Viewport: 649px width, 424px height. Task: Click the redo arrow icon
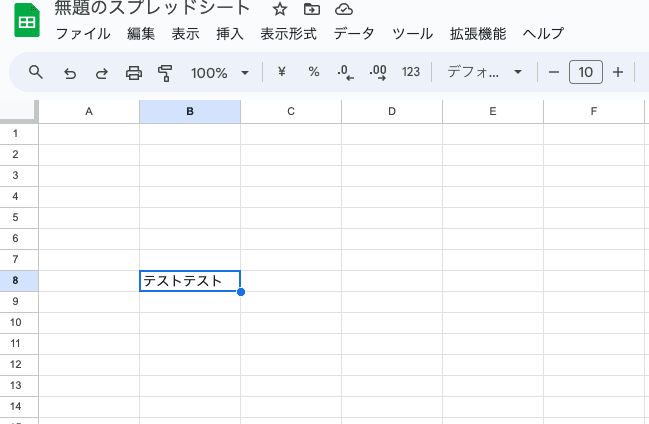101,72
